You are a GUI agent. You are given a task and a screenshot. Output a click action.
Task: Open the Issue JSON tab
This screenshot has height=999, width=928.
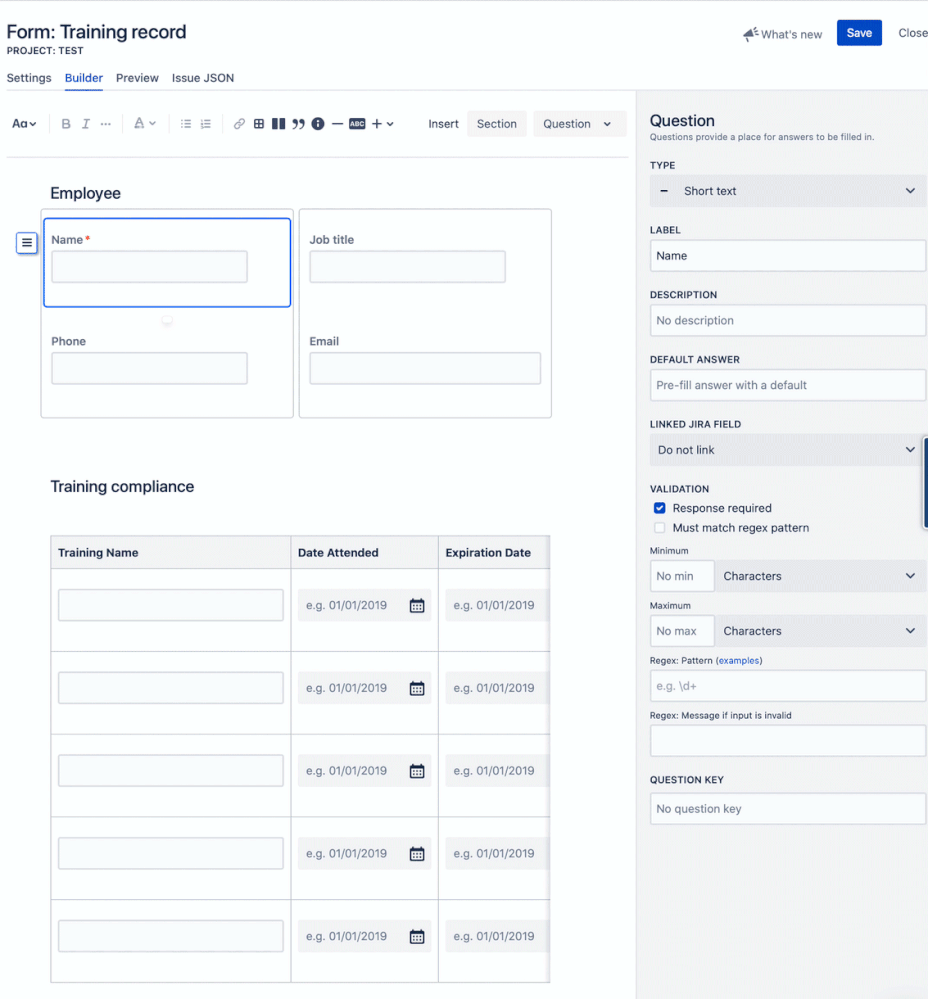tap(203, 78)
